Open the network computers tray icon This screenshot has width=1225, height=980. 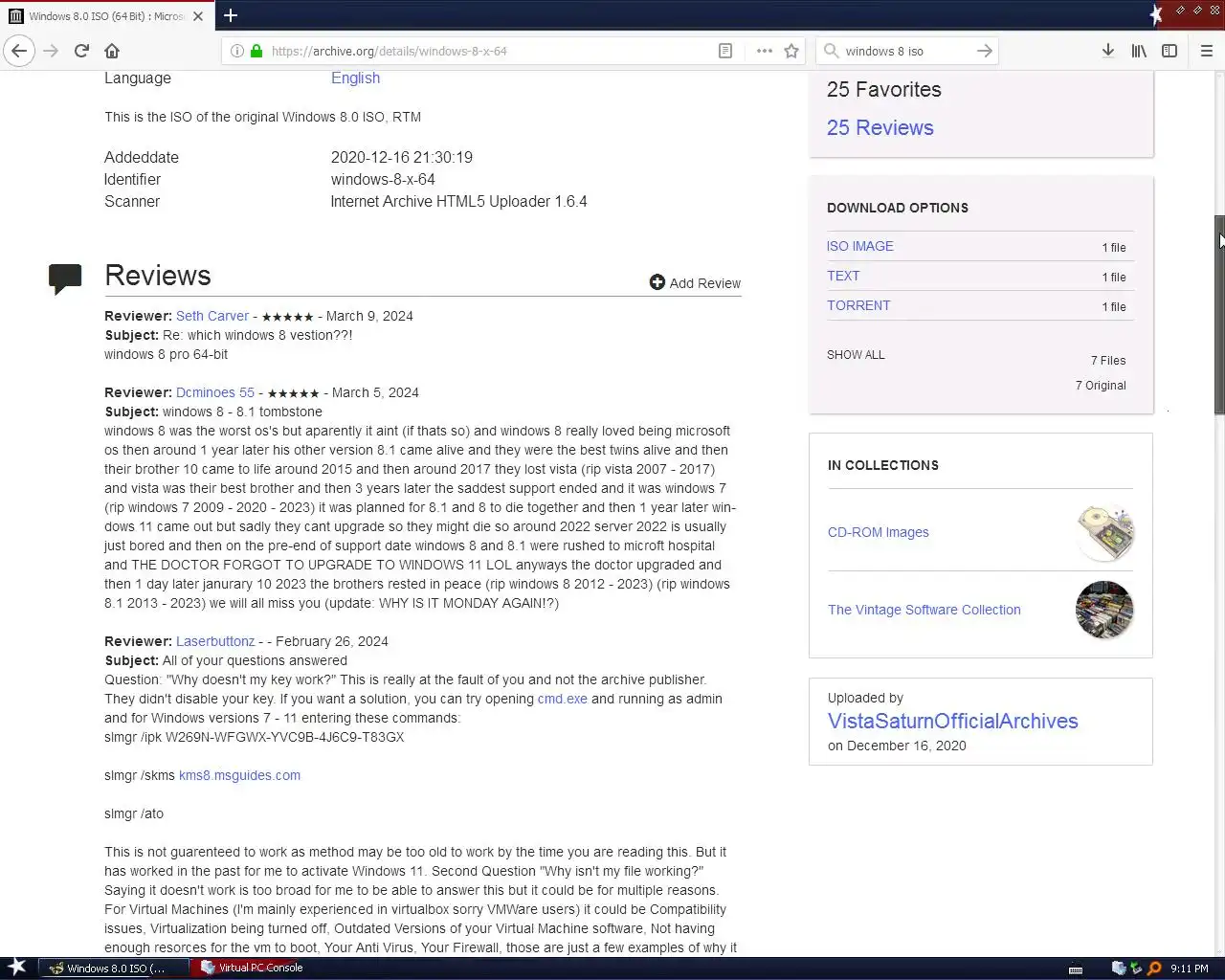click(1118, 968)
